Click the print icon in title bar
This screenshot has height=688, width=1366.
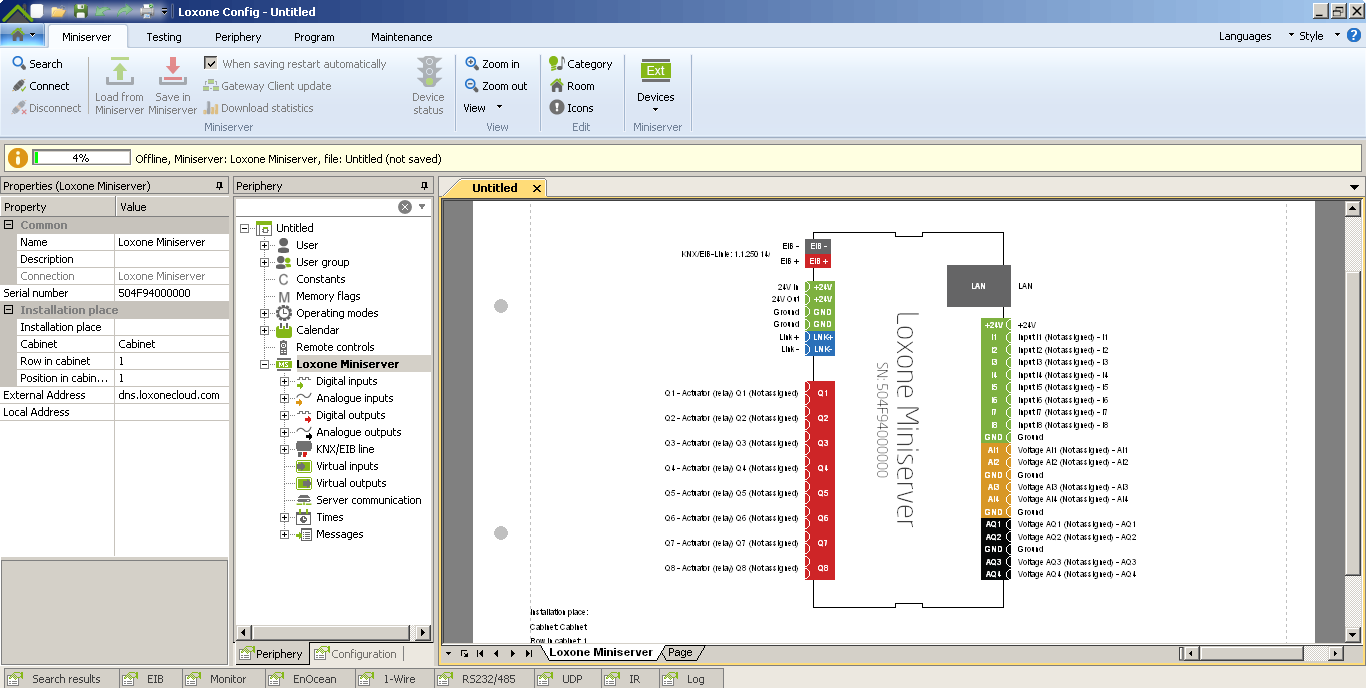pos(147,11)
